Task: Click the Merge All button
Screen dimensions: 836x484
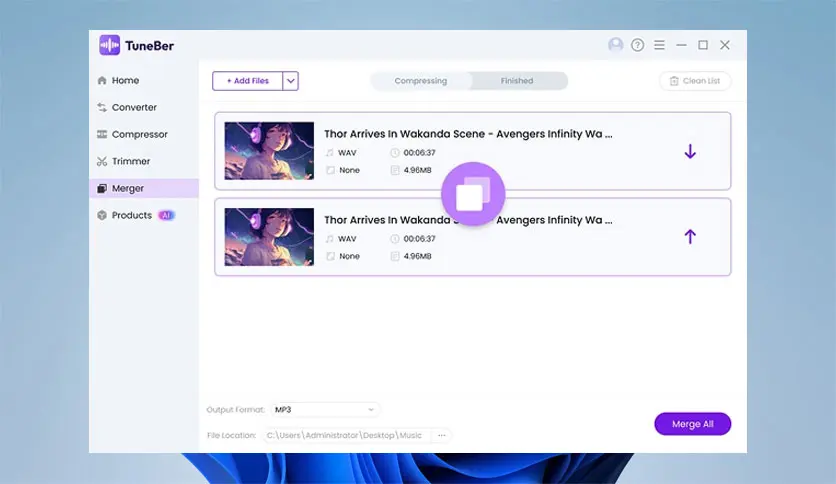Action: 693,424
